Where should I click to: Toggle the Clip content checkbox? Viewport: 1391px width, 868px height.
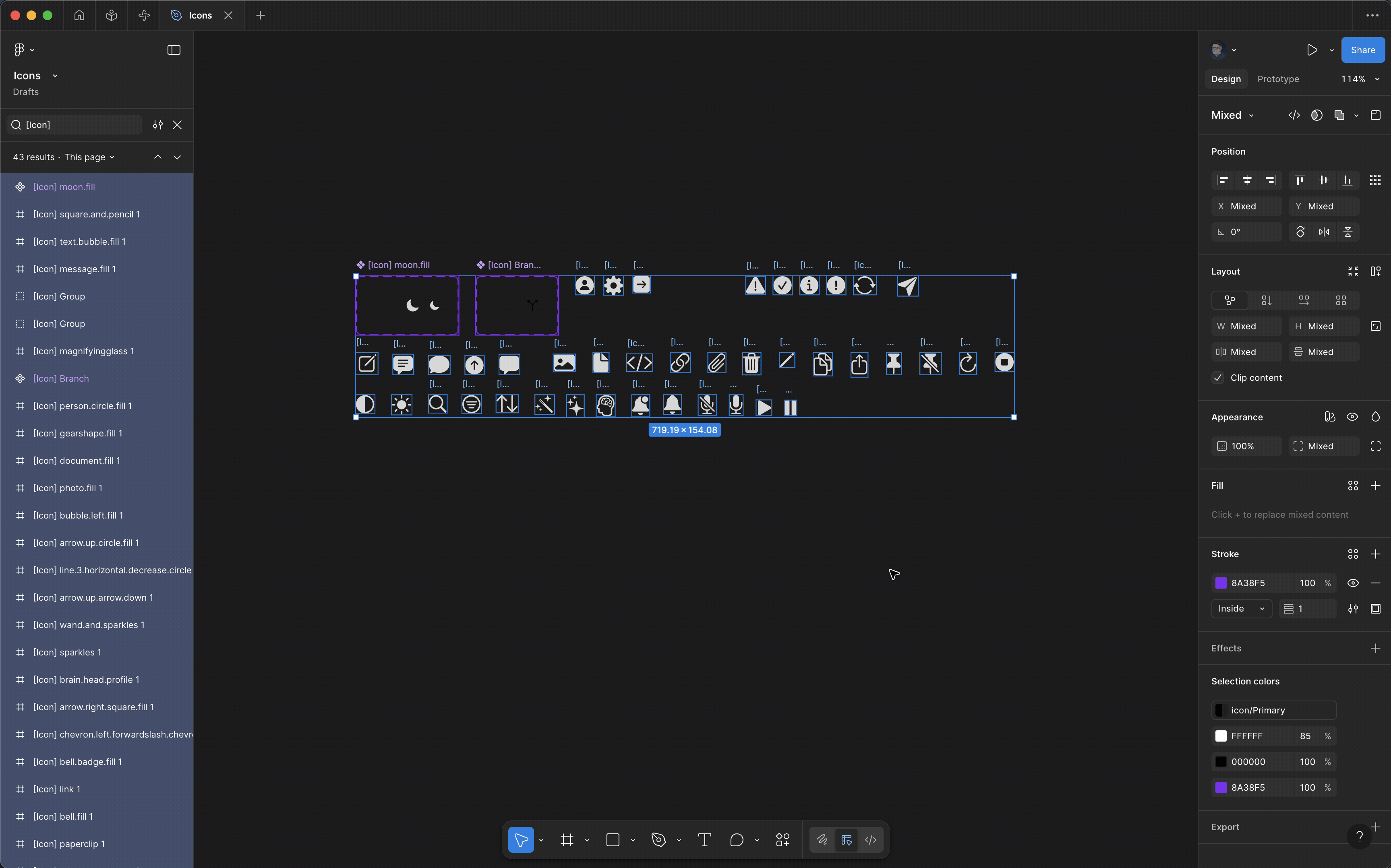(1217, 378)
